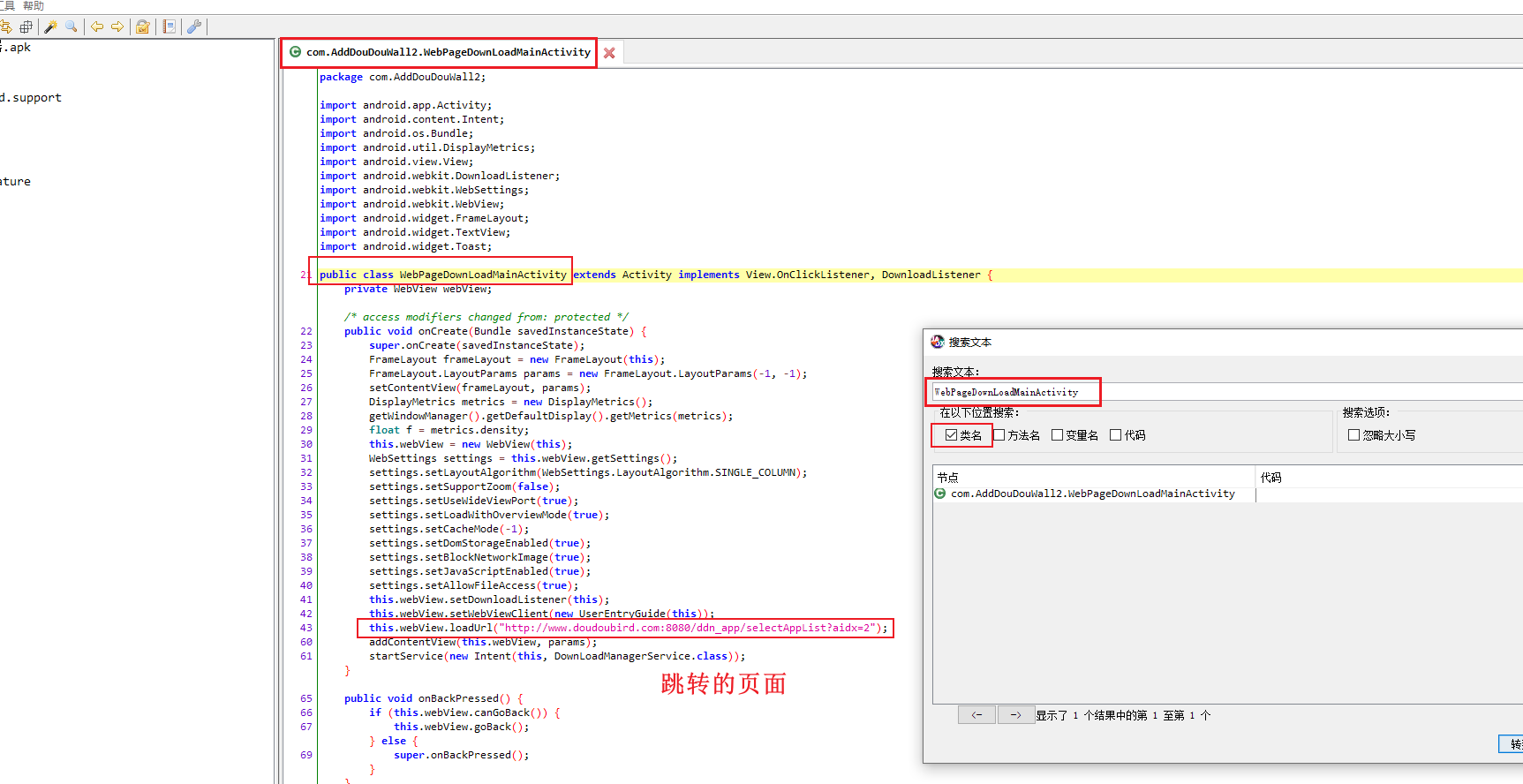Screen dimensions: 1523x784
Task: Navigate forward with the right yellow arrow
Action: 117,26
